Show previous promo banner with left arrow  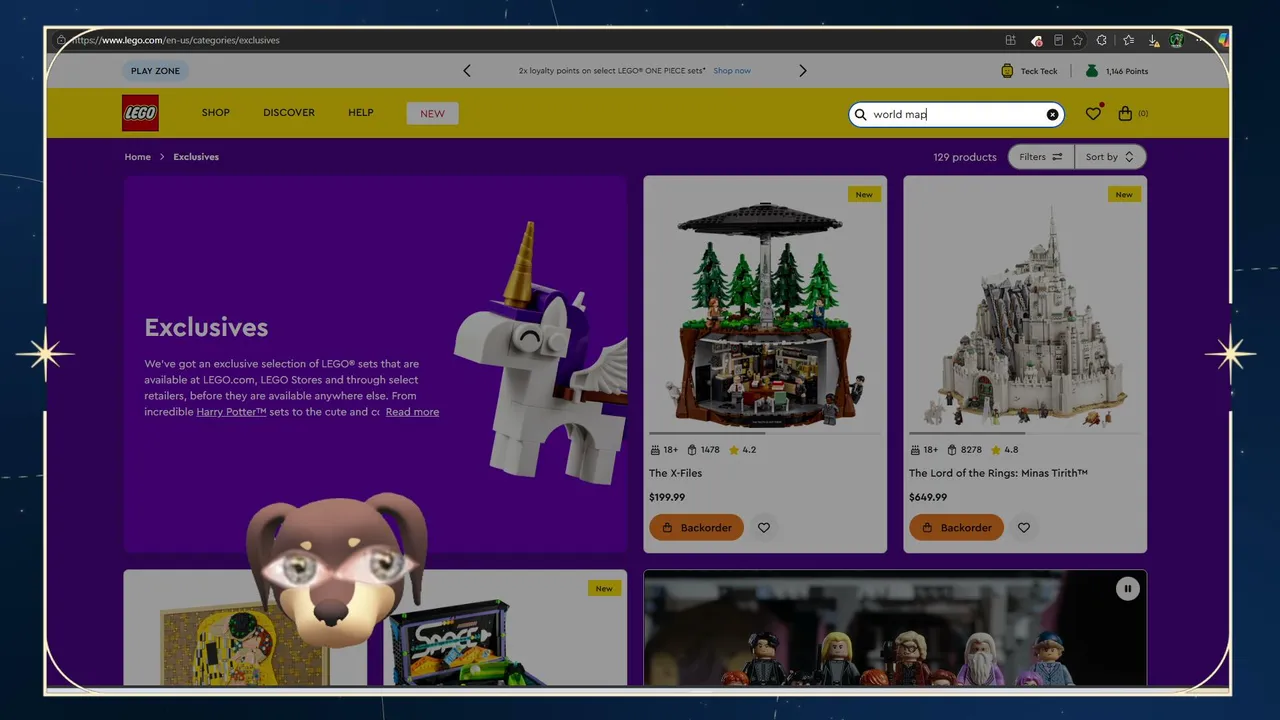point(467,71)
